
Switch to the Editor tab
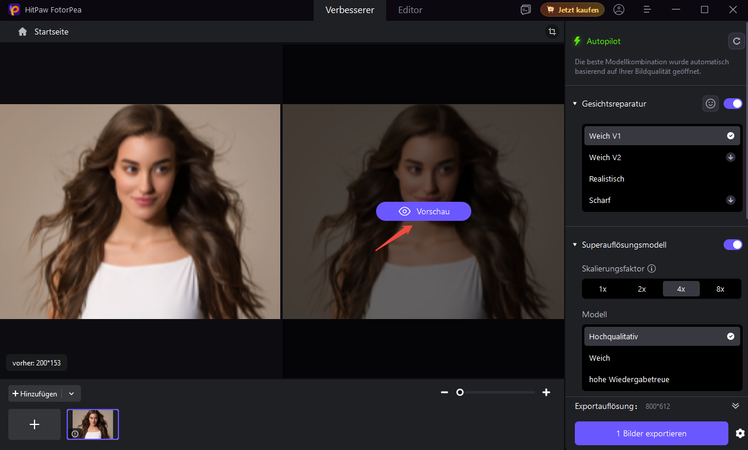(x=410, y=10)
